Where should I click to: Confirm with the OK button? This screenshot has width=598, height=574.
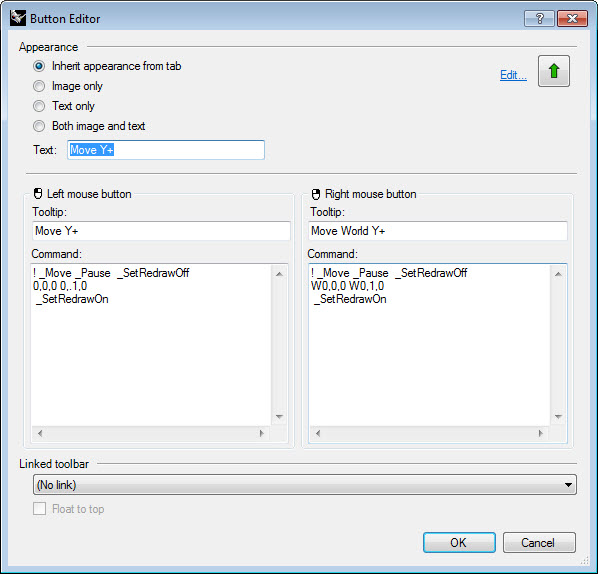pyautogui.click(x=459, y=542)
